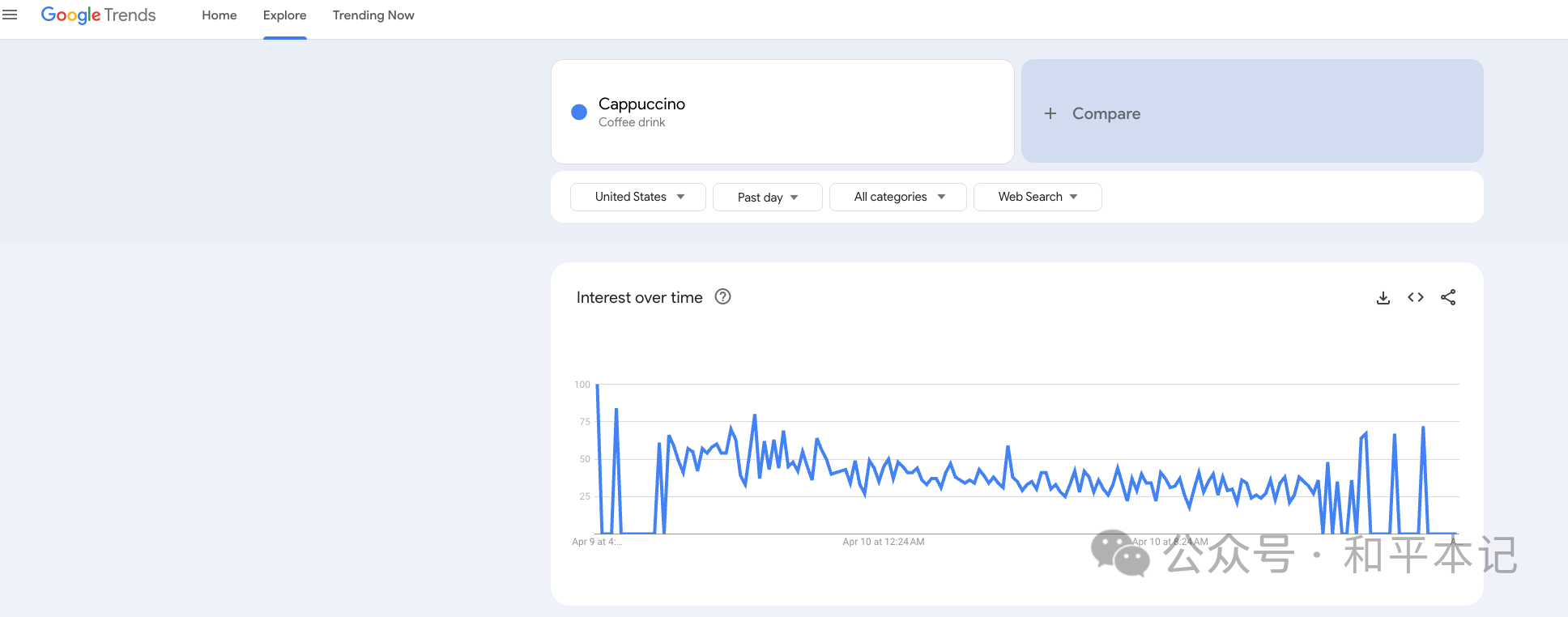Open the embed code for the chart
The width and height of the screenshot is (1568, 617).
click(x=1416, y=297)
